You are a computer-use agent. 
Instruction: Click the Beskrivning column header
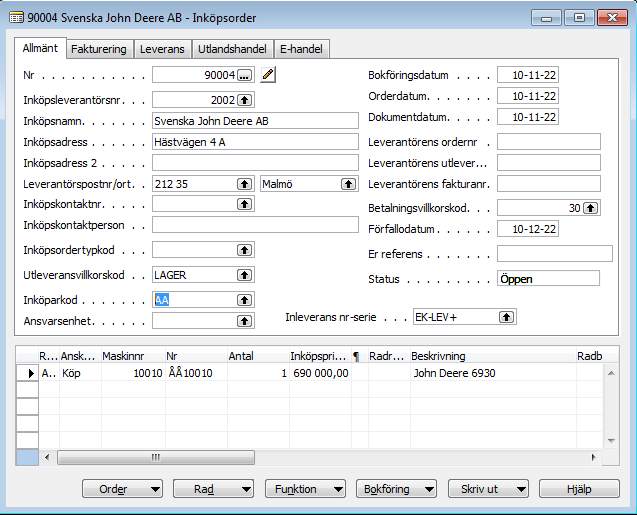493,356
